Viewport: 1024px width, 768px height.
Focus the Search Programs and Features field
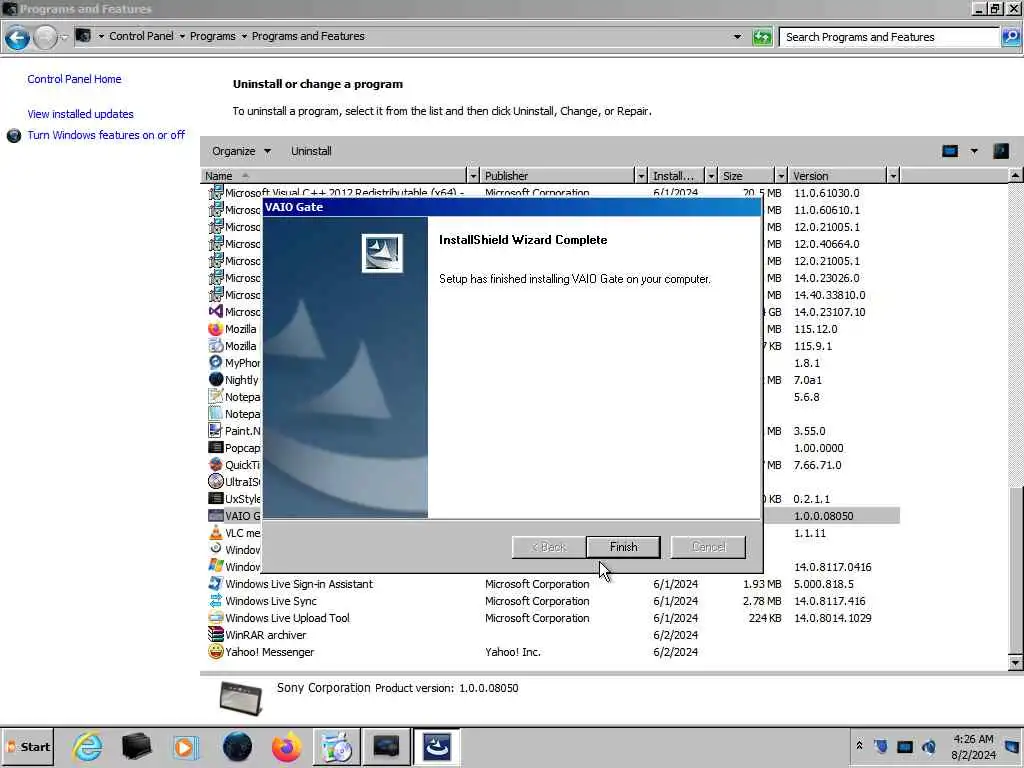pyautogui.click(x=889, y=37)
